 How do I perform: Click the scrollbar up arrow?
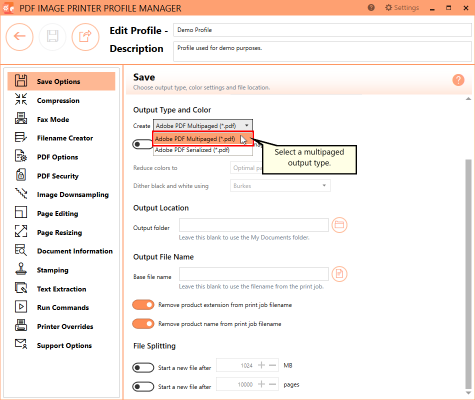468,99
